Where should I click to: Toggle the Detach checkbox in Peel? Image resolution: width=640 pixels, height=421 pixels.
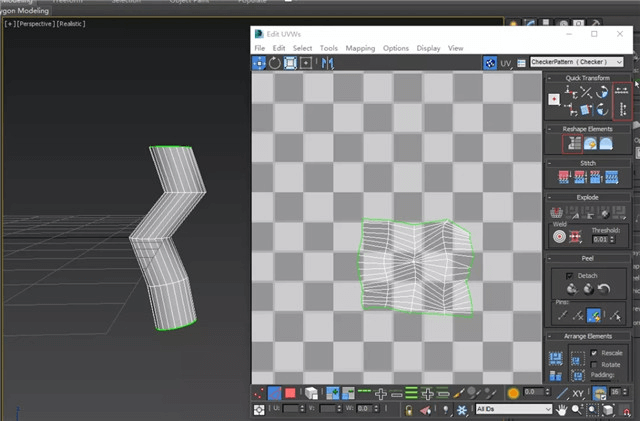[x=570, y=275]
